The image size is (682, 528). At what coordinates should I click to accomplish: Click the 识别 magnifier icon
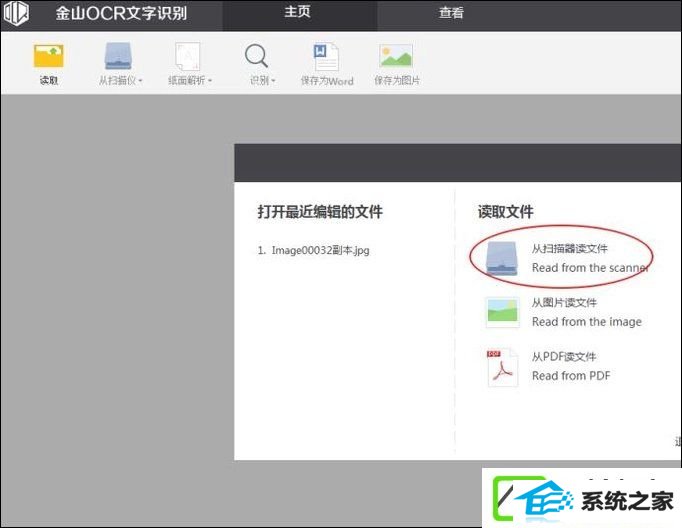tap(256, 56)
